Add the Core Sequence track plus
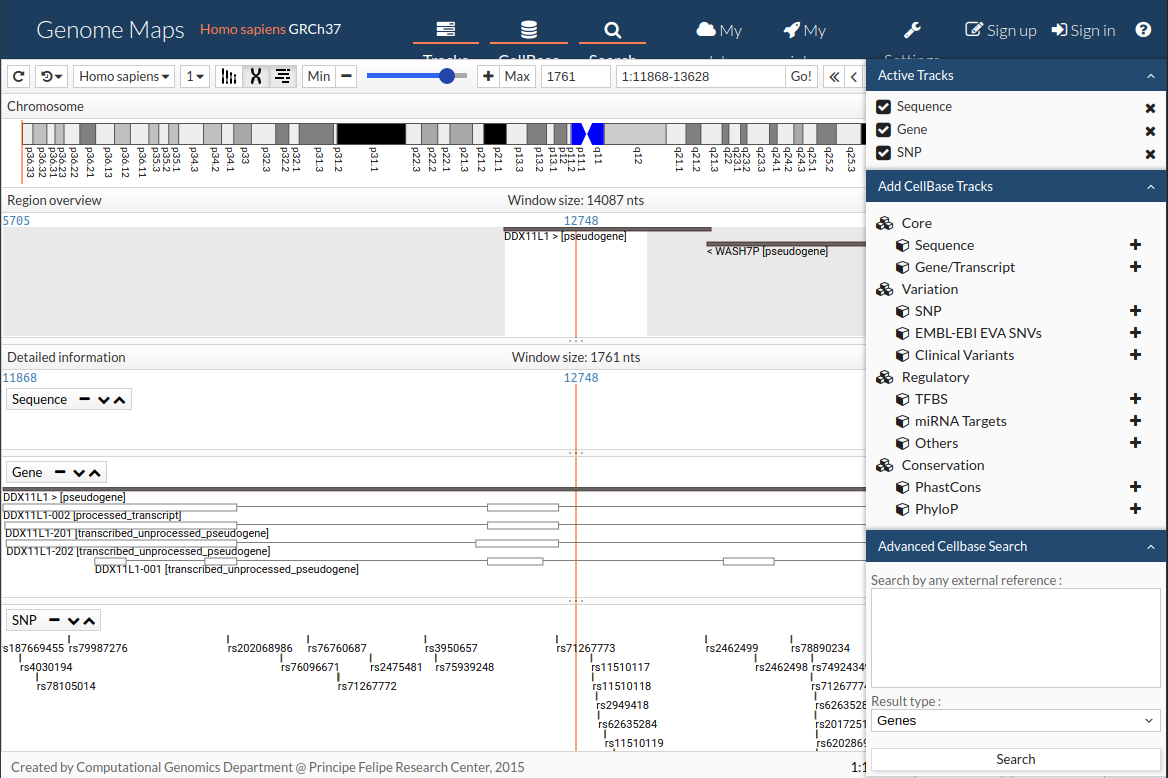Screen dimensions: 1168x778 [x=1135, y=245]
